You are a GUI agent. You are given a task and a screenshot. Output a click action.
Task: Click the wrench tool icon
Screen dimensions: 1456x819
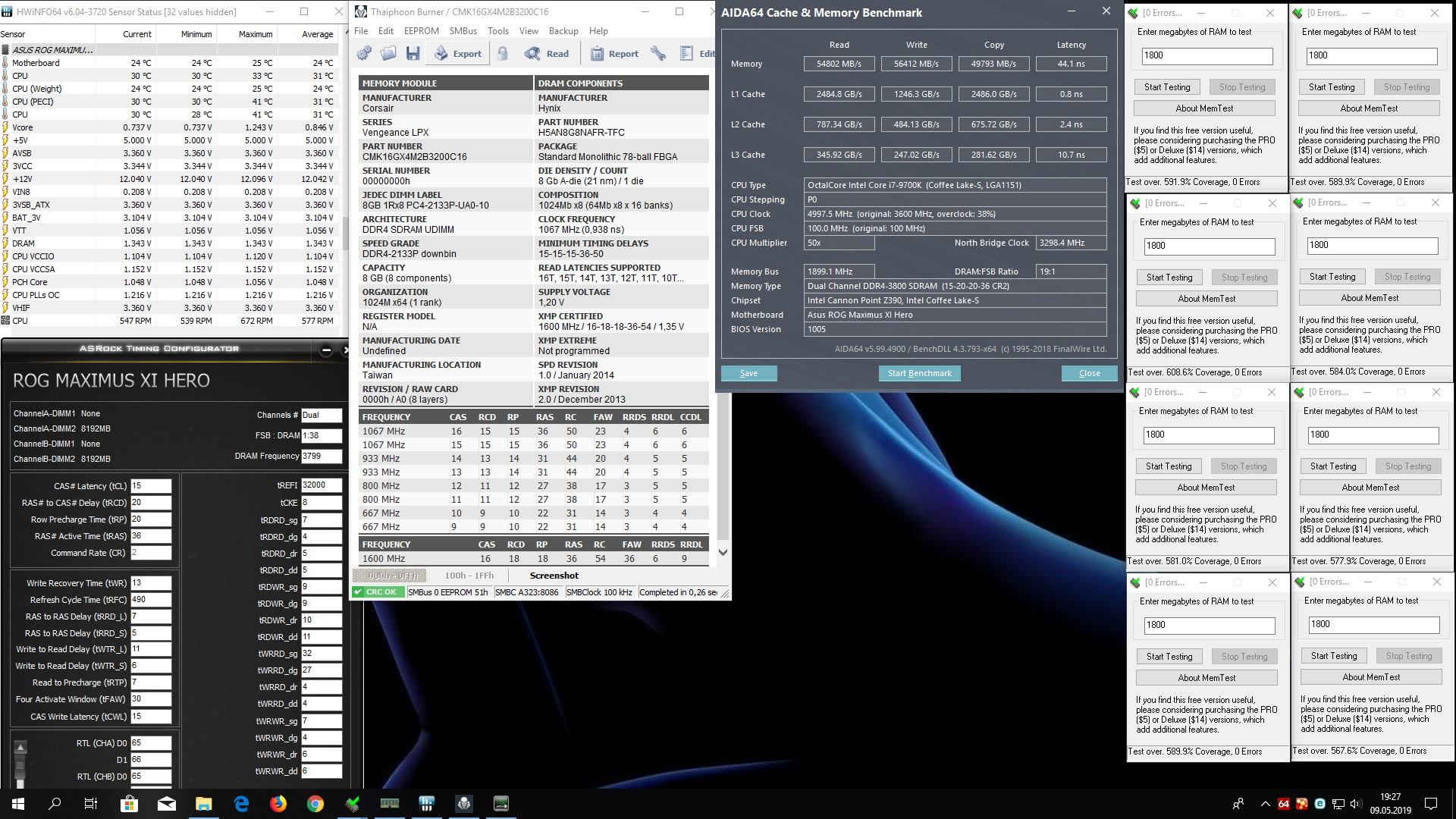pyautogui.click(x=658, y=53)
